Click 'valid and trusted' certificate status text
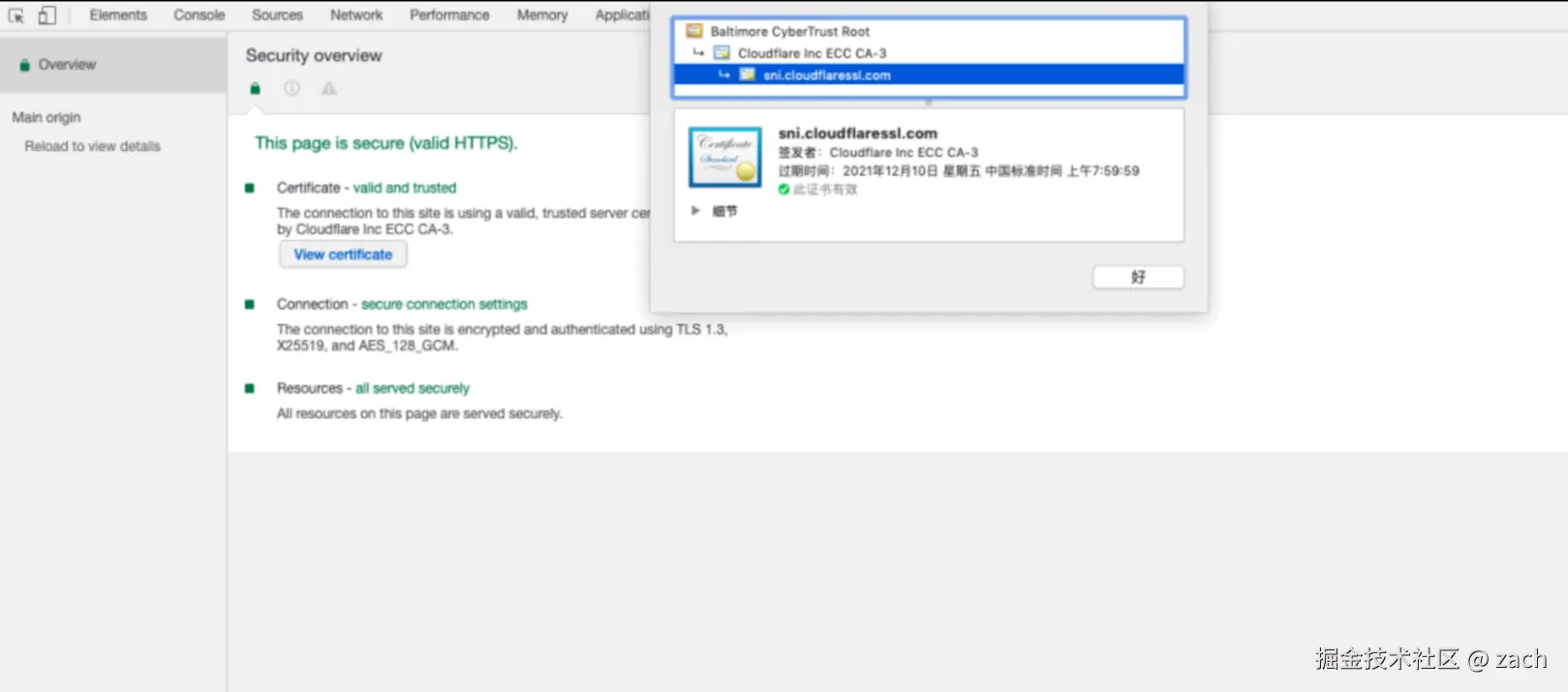The image size is (1568, 692). (405, 188)
